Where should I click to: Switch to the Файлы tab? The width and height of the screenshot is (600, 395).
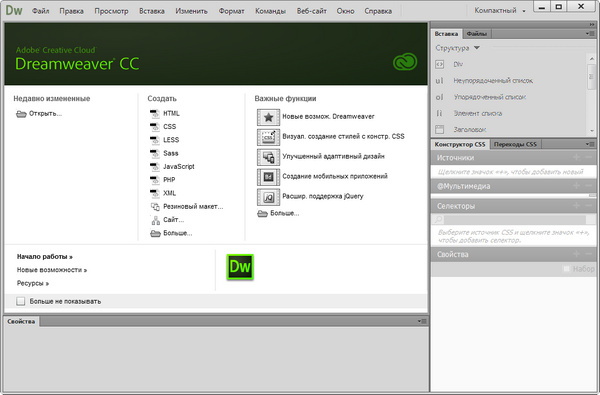coord(477,34)
